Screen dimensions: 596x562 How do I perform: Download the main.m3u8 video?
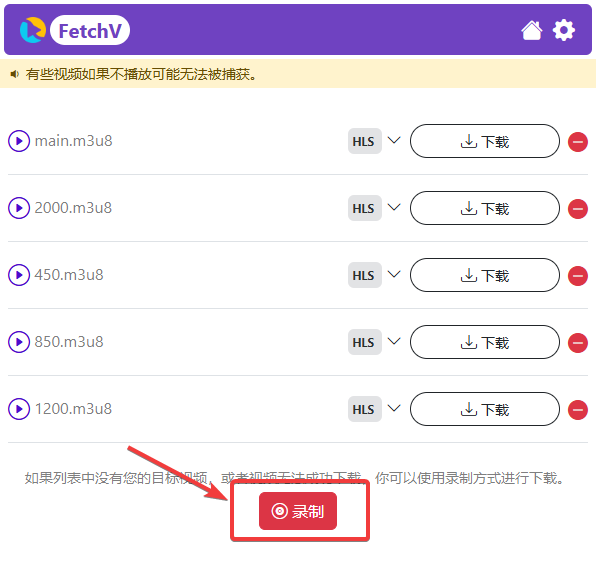(x=485, y=141)
